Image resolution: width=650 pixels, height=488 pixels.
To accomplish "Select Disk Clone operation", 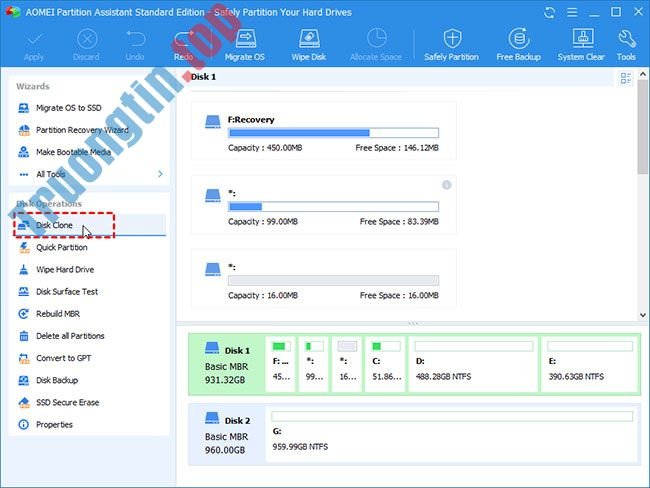I will [x=89, y=225].
